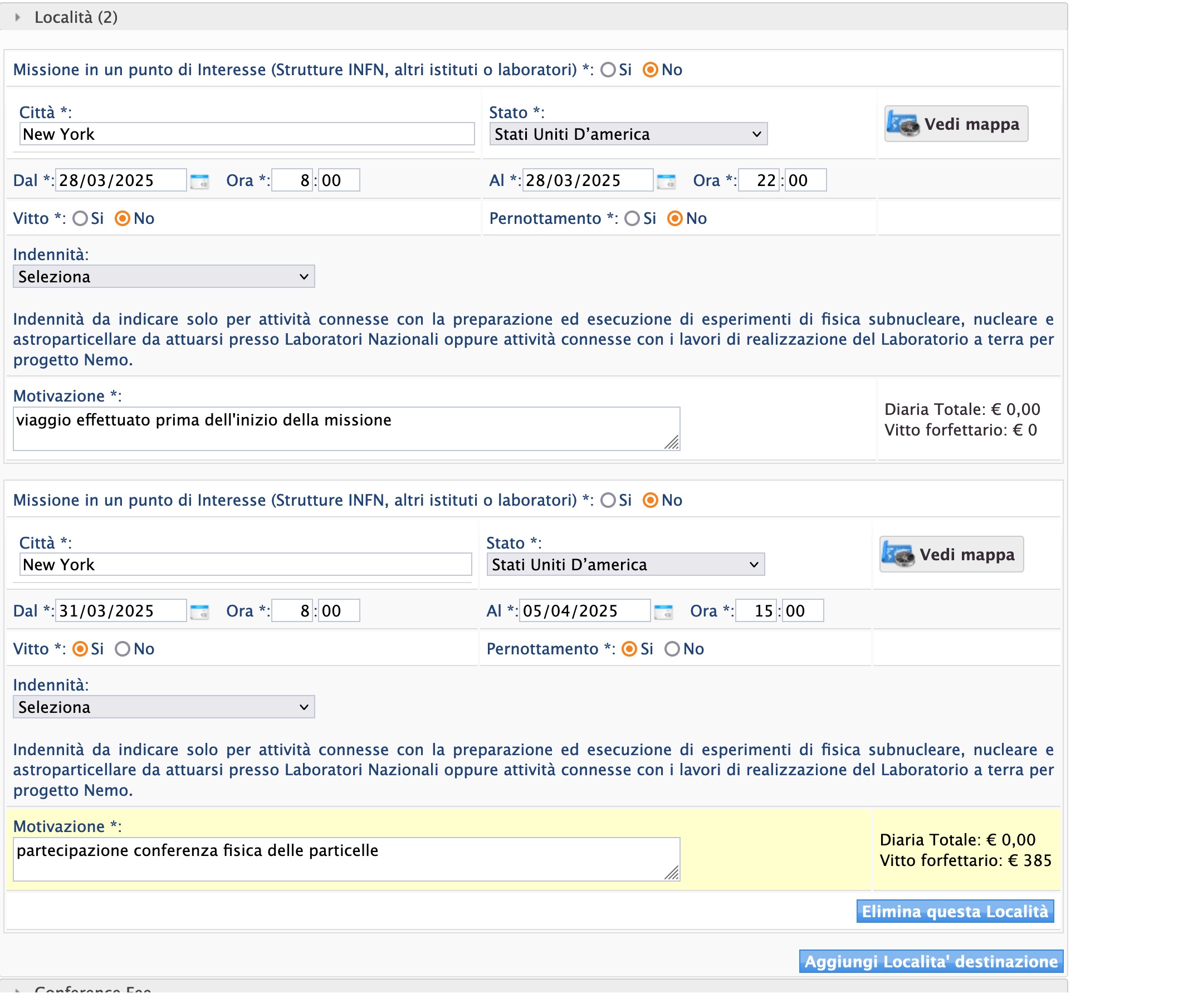Click start hour field 8 in first località
This screenshot has height=1008, width=1193.
point(292,180)
